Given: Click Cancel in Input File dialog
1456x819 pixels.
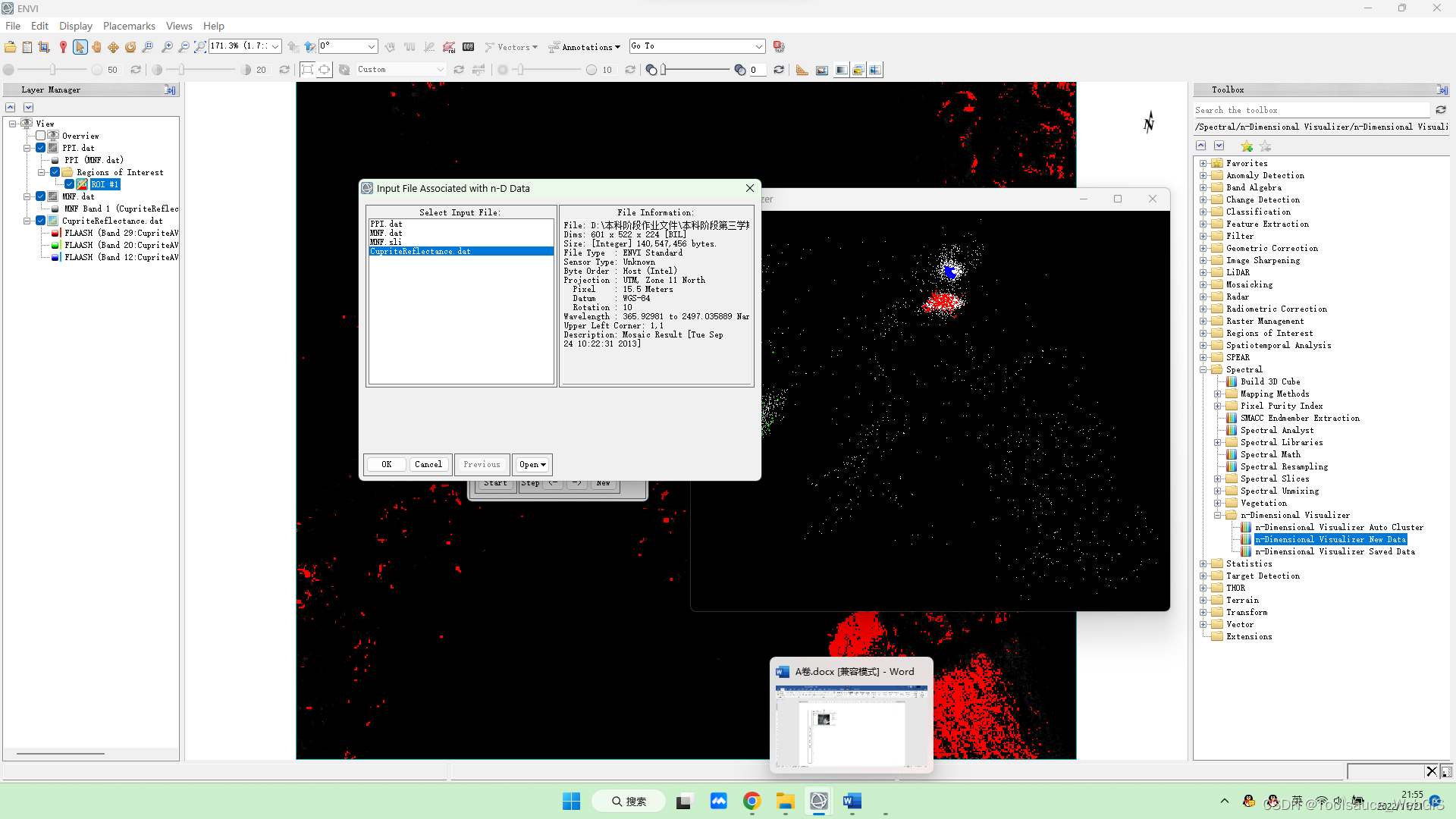Looking at the screenshot, I should coord(428,464).
